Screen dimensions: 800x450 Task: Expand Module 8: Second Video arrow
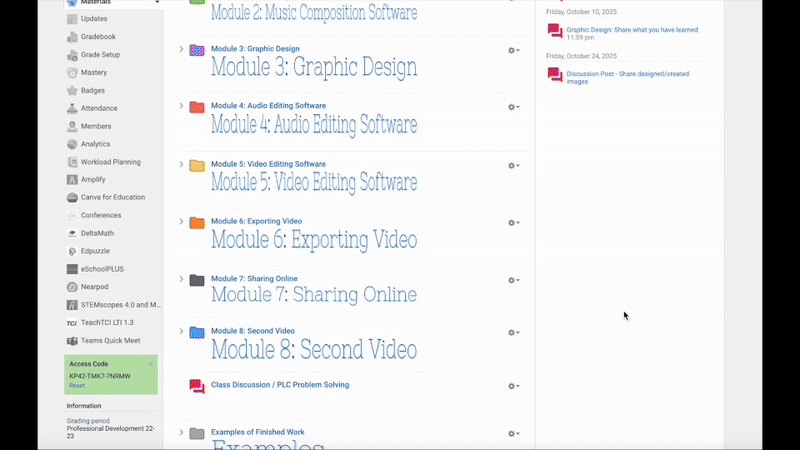pyautogui.click(x=181, y=331)
